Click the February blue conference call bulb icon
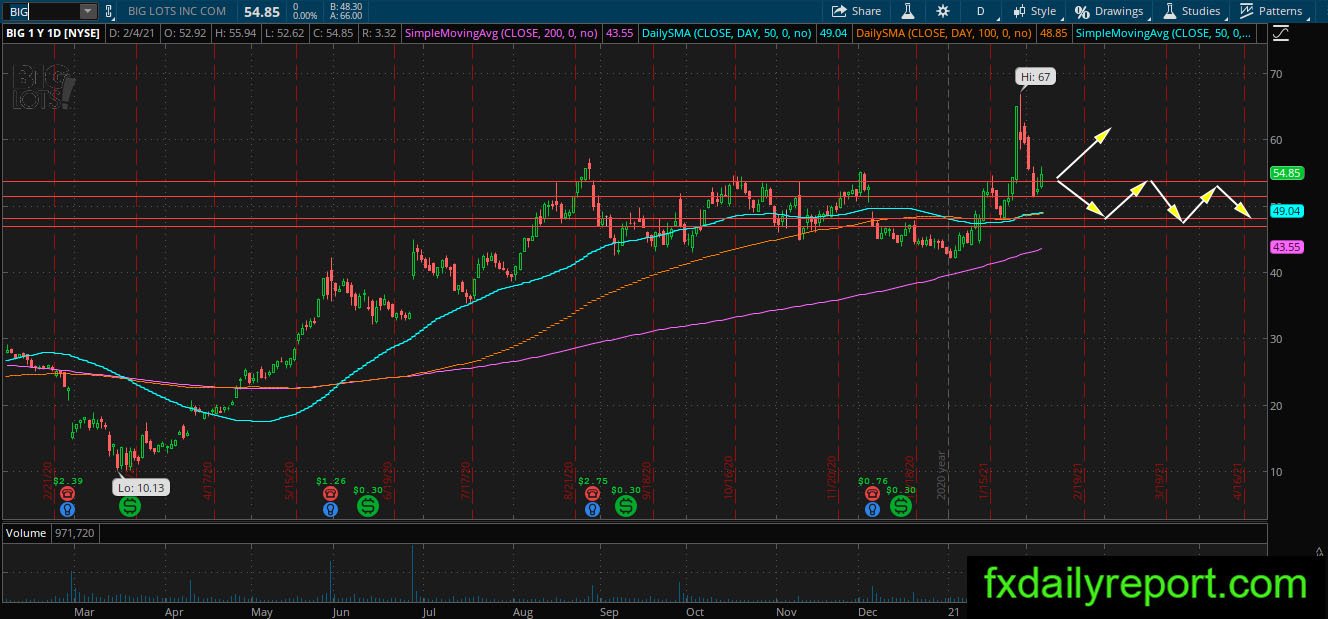The width and height of the screenshot is (1328, 619). point(66,510)
